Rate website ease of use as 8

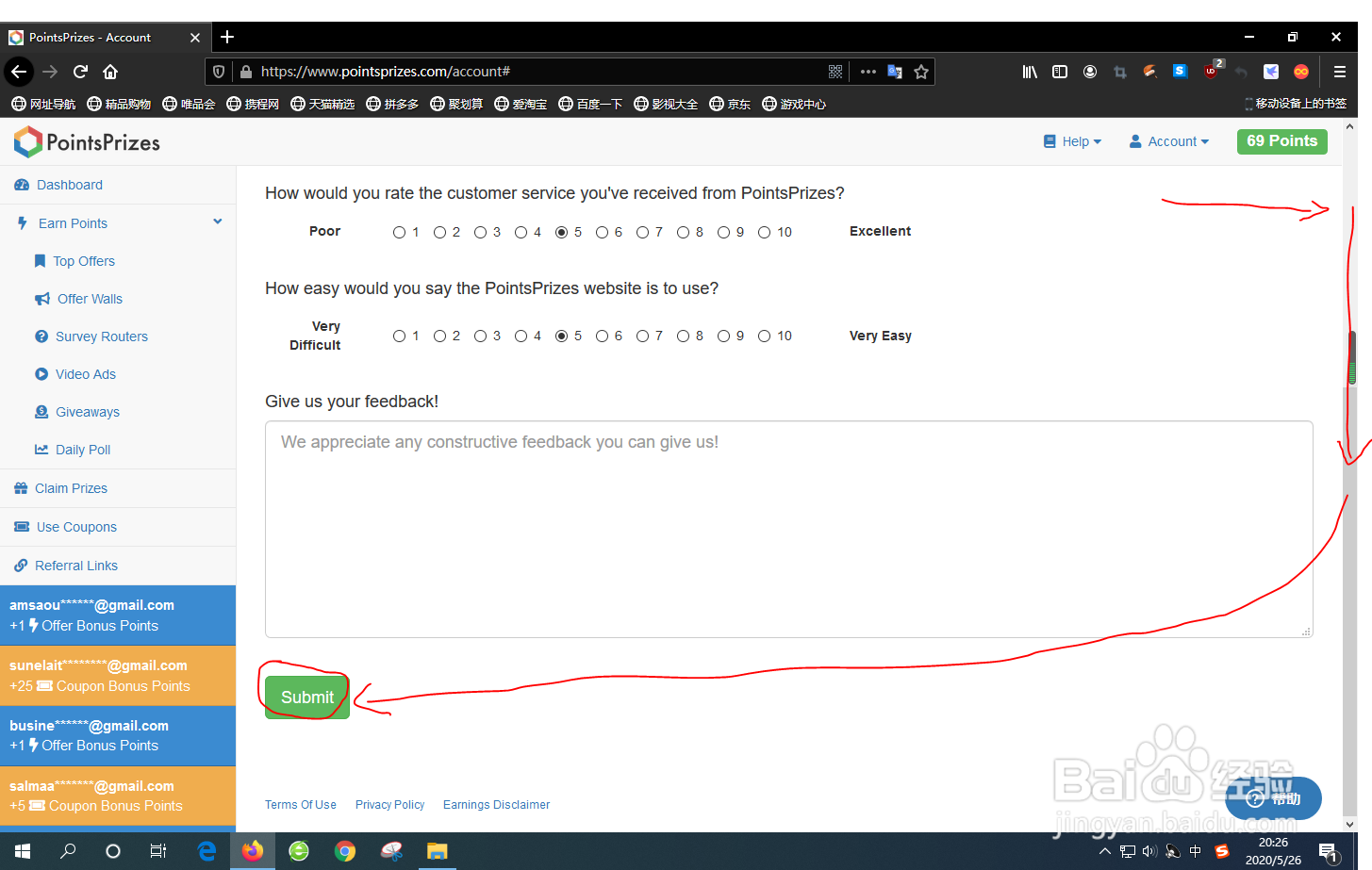(683, 336)
